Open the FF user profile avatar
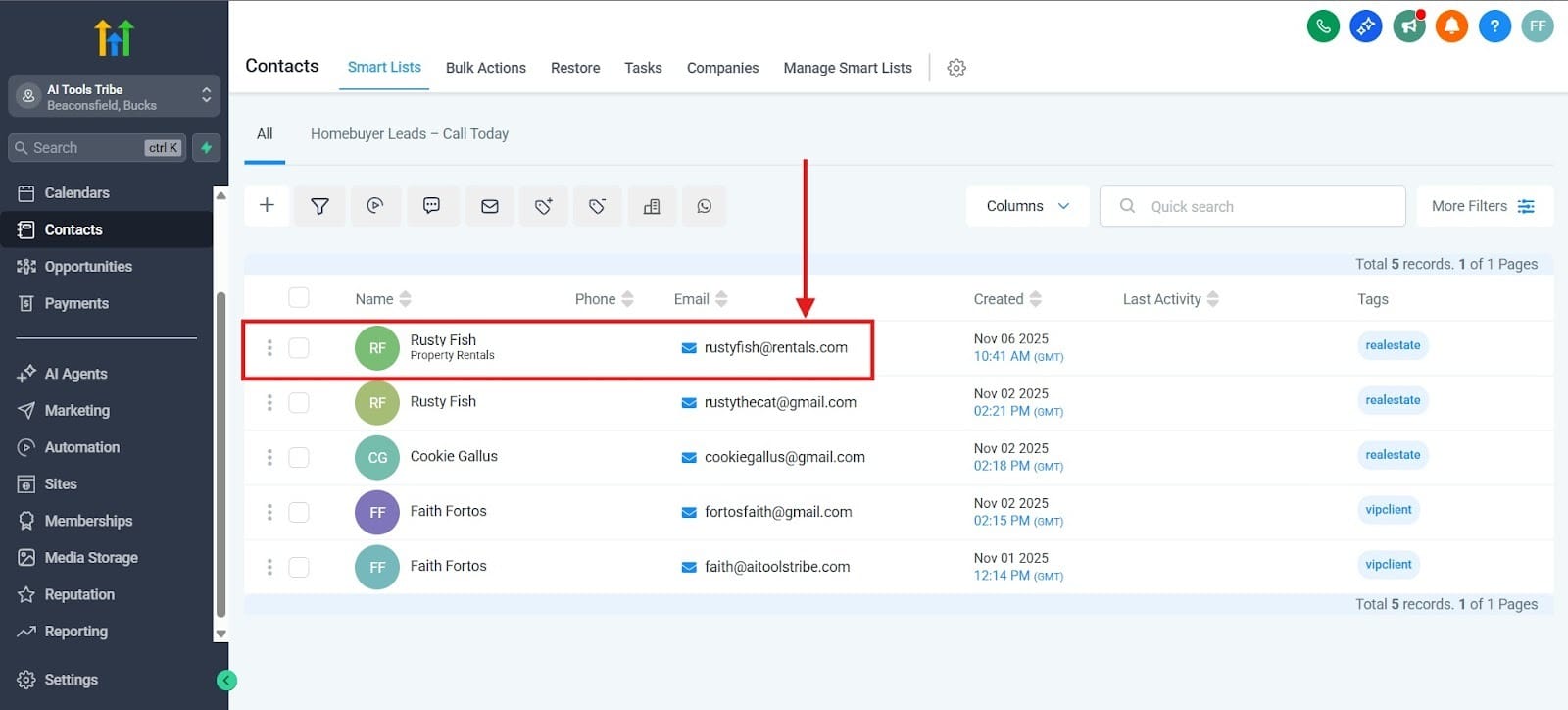This screenshot has height=710, width=1568. pyautogui.click(x=1538, y=26)
